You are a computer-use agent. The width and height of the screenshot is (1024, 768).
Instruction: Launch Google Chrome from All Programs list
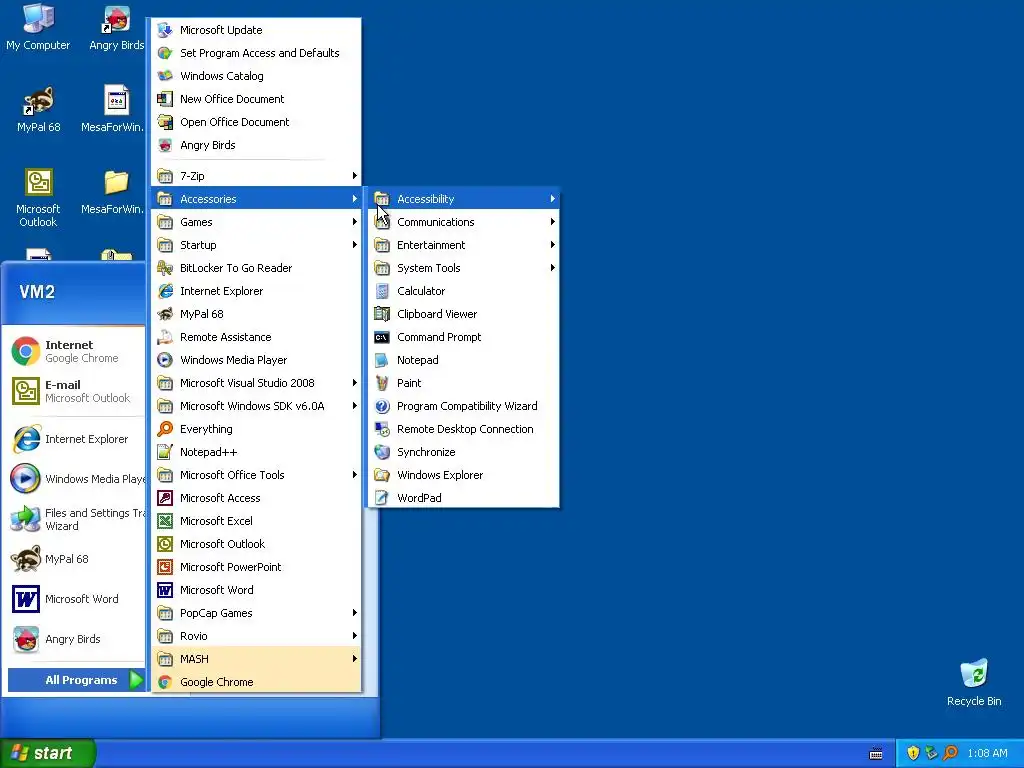(x=256, y=682)
